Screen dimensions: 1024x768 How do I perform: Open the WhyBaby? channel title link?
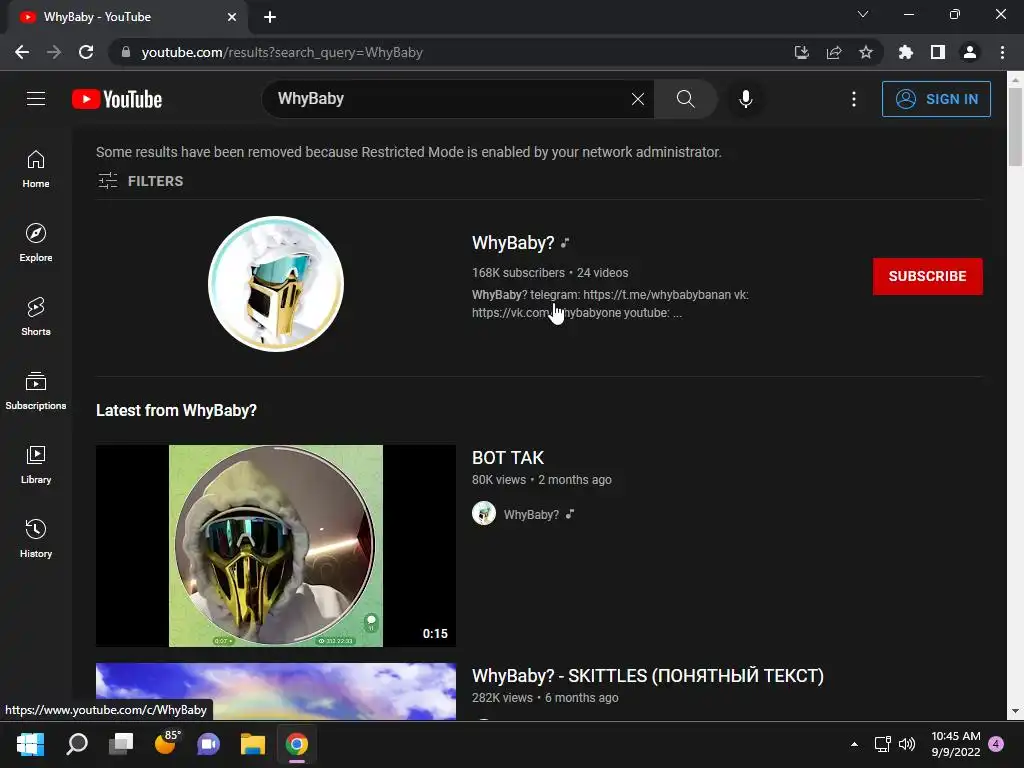[x=513, y=243]
